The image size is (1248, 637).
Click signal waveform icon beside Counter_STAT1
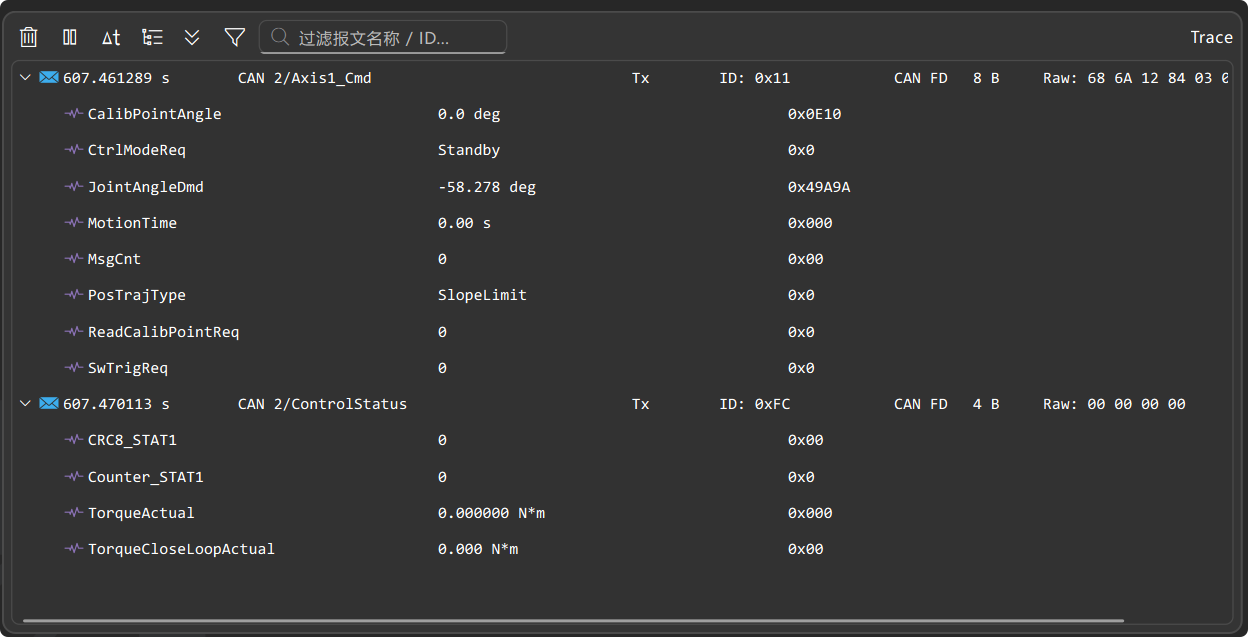(73, 476)
